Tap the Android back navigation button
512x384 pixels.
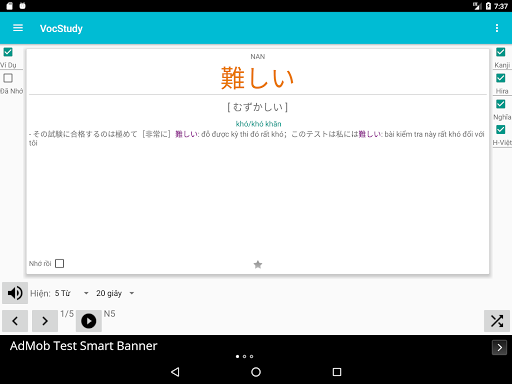(x=175, y=372)
